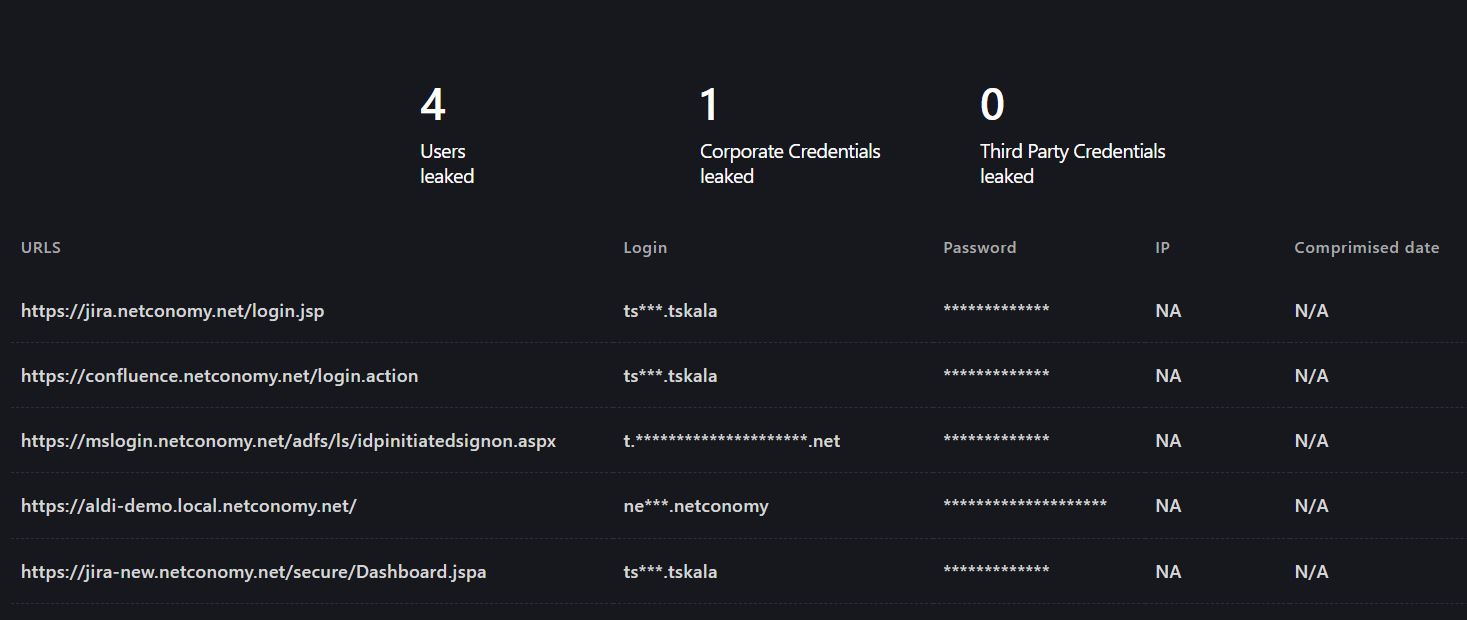Click the IP value NA in aldi-demo row
This screenshot has height=620, width=1467.
click(x=1168, y=506)
